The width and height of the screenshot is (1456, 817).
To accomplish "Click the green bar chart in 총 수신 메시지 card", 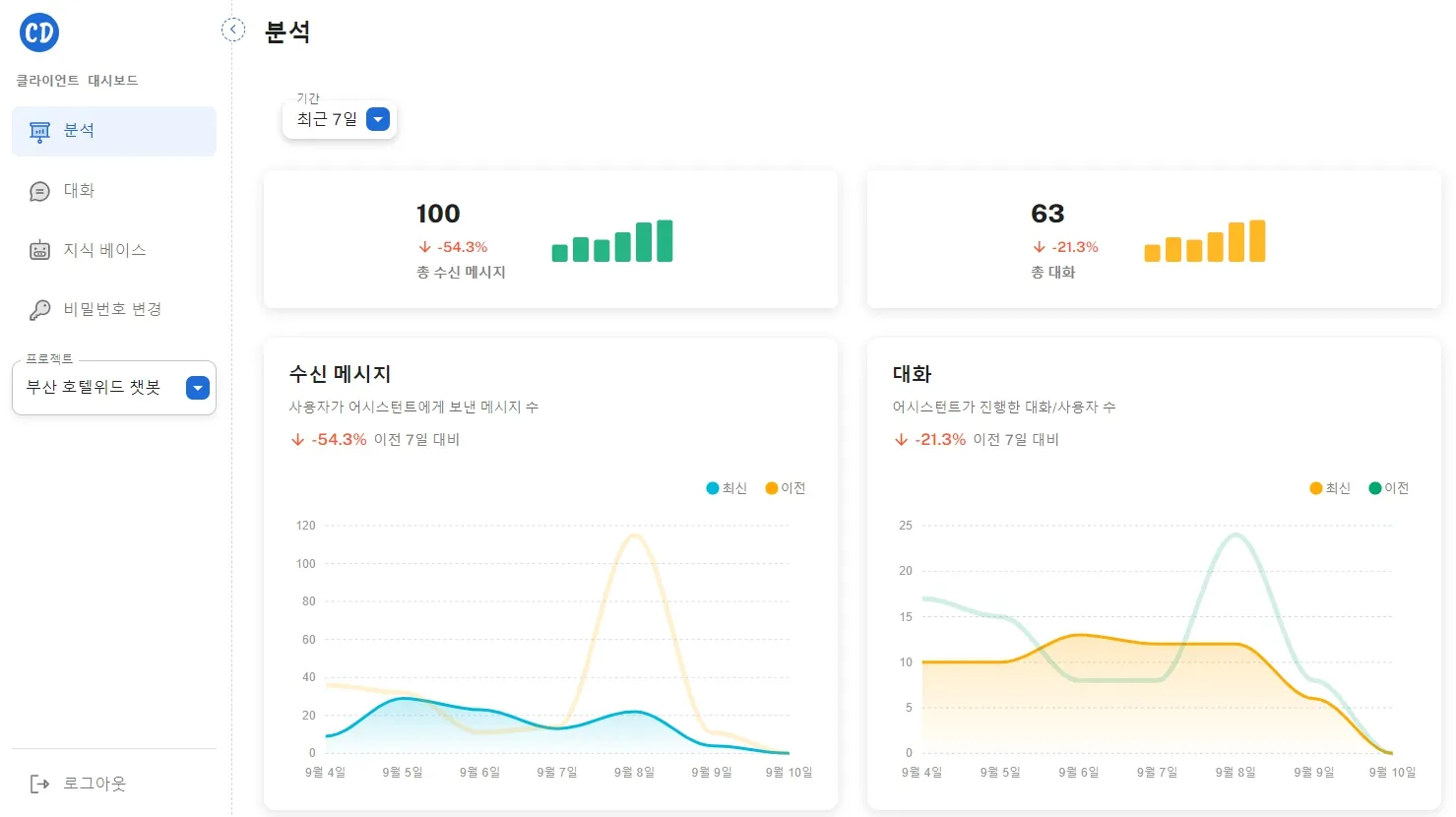I will [x=611, y=241].
